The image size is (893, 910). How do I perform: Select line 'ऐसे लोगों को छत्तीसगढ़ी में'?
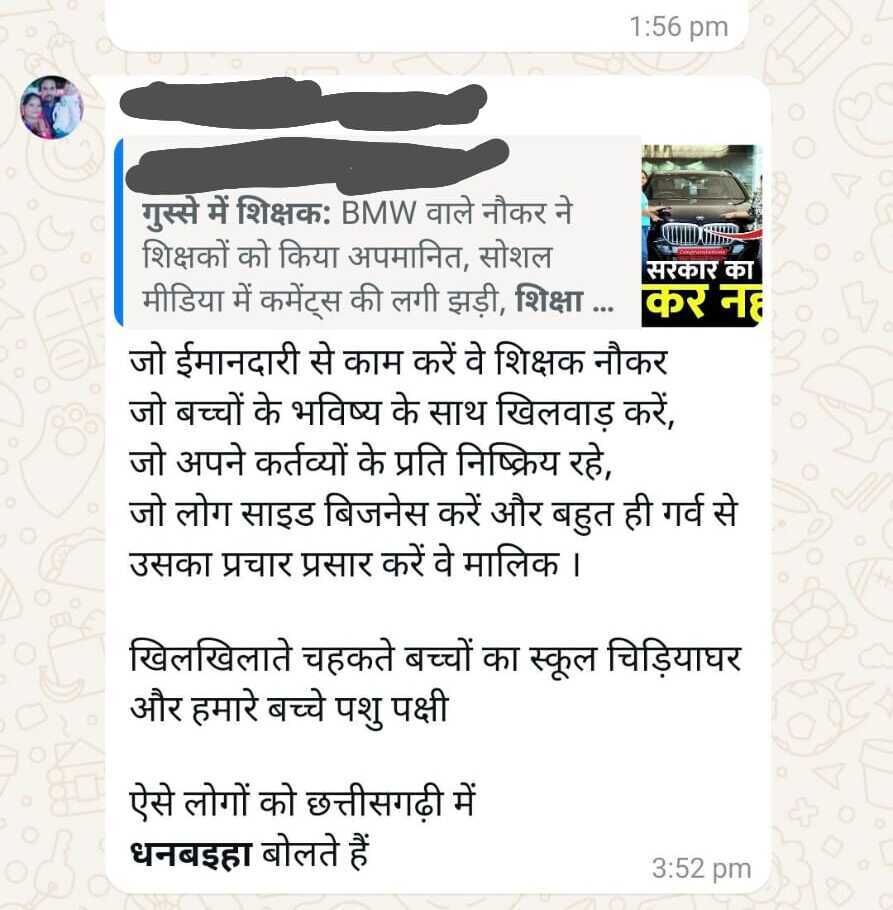(302, 803)
